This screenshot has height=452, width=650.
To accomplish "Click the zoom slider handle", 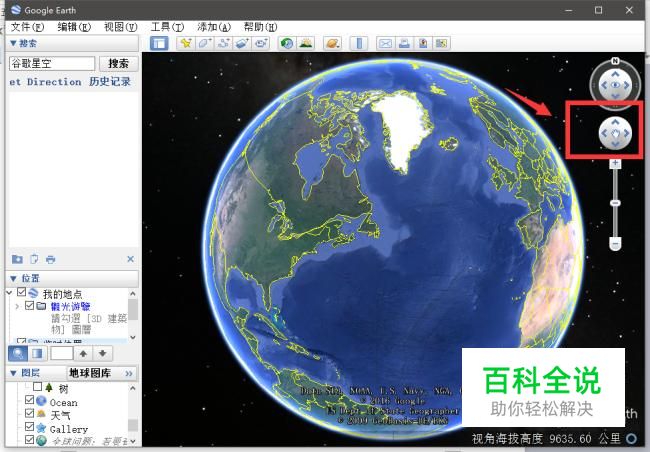I will click(x=615, y=203).
